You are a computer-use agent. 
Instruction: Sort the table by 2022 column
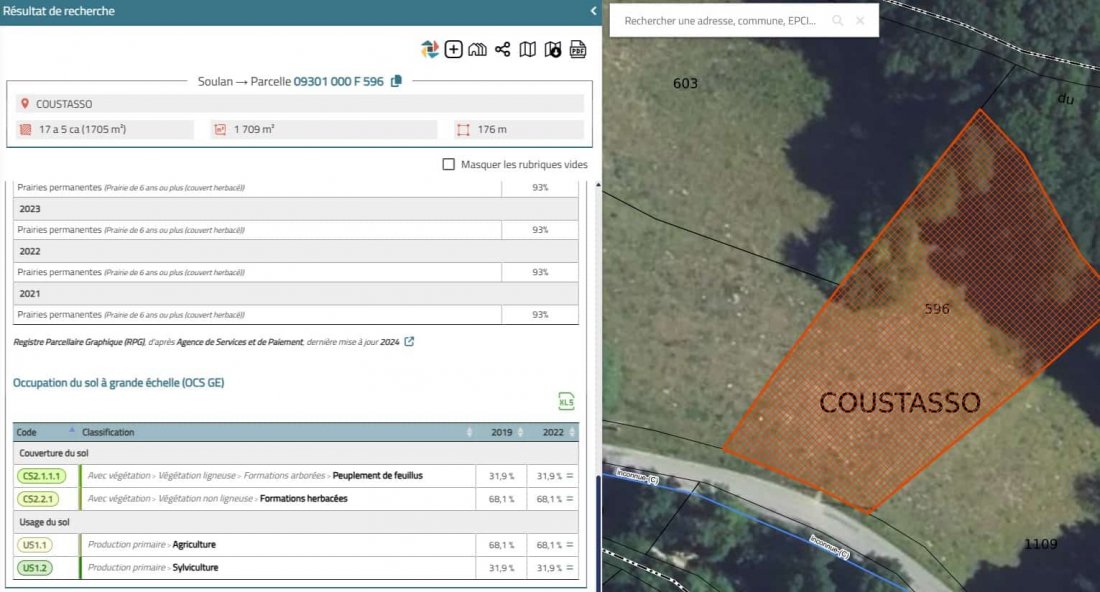(x=571, y=432)
